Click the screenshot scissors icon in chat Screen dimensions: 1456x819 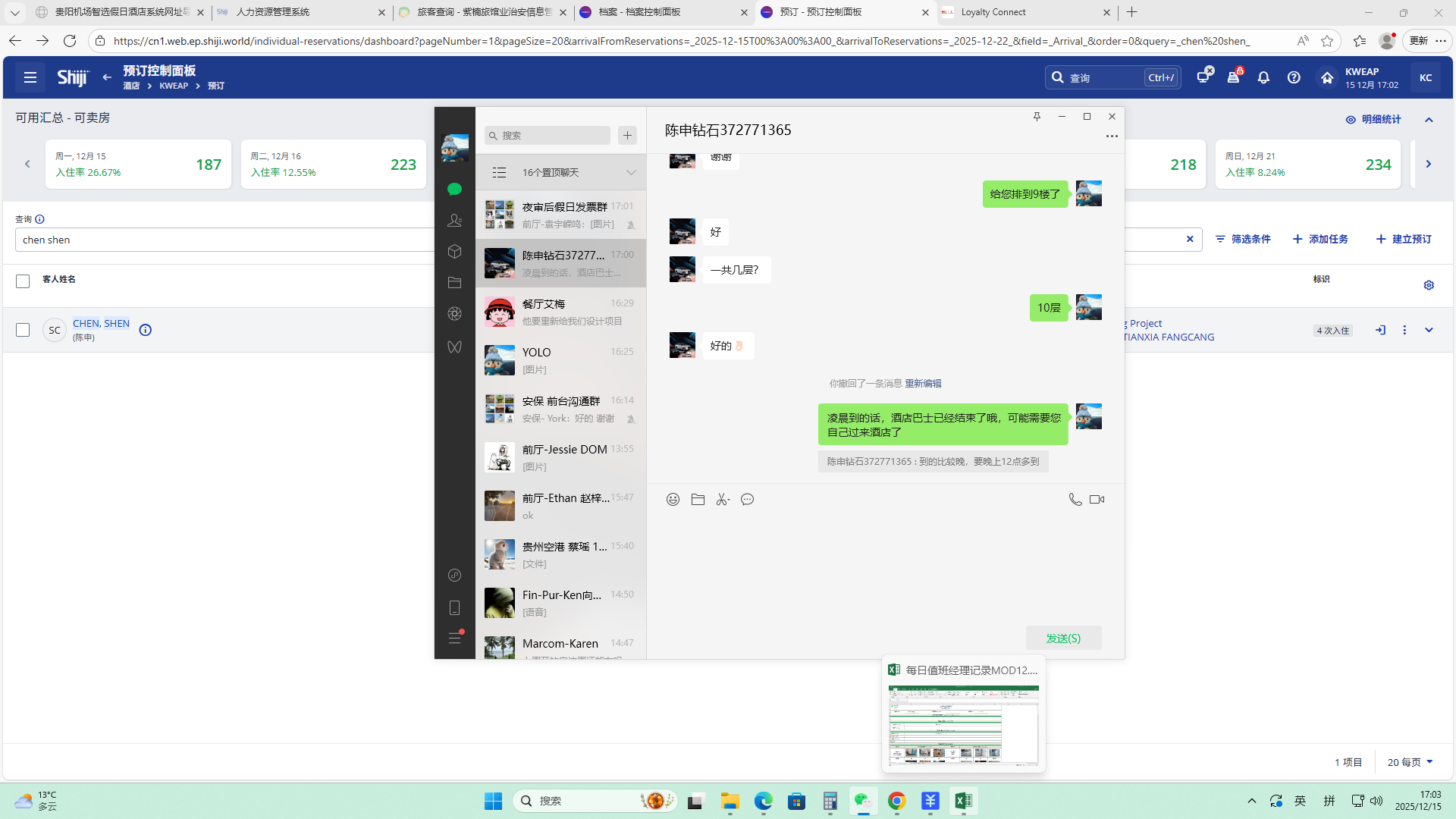click(x=723, y=499)
